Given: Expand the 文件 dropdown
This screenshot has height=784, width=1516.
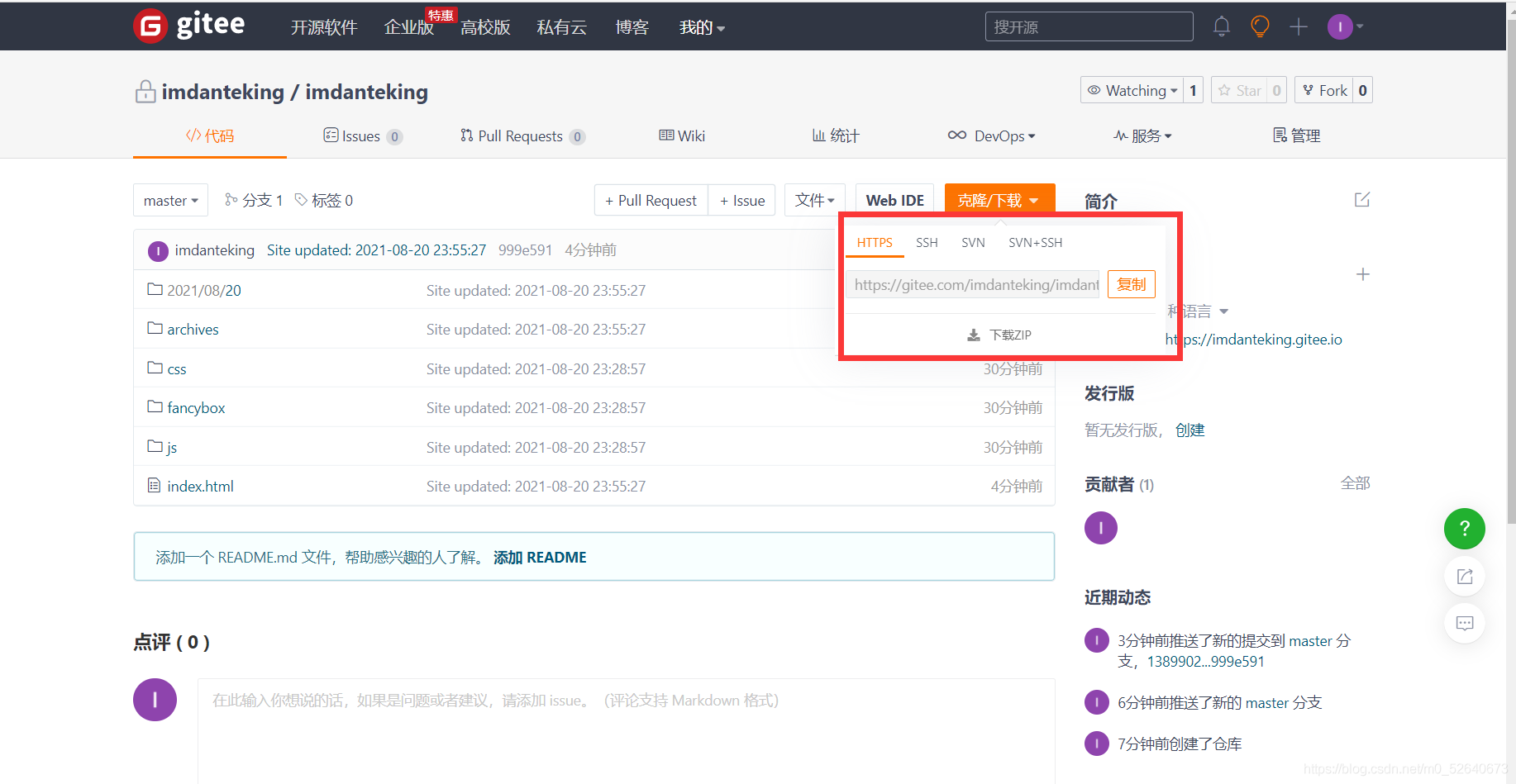Looking at the screenshot, I should click(814, 200).
